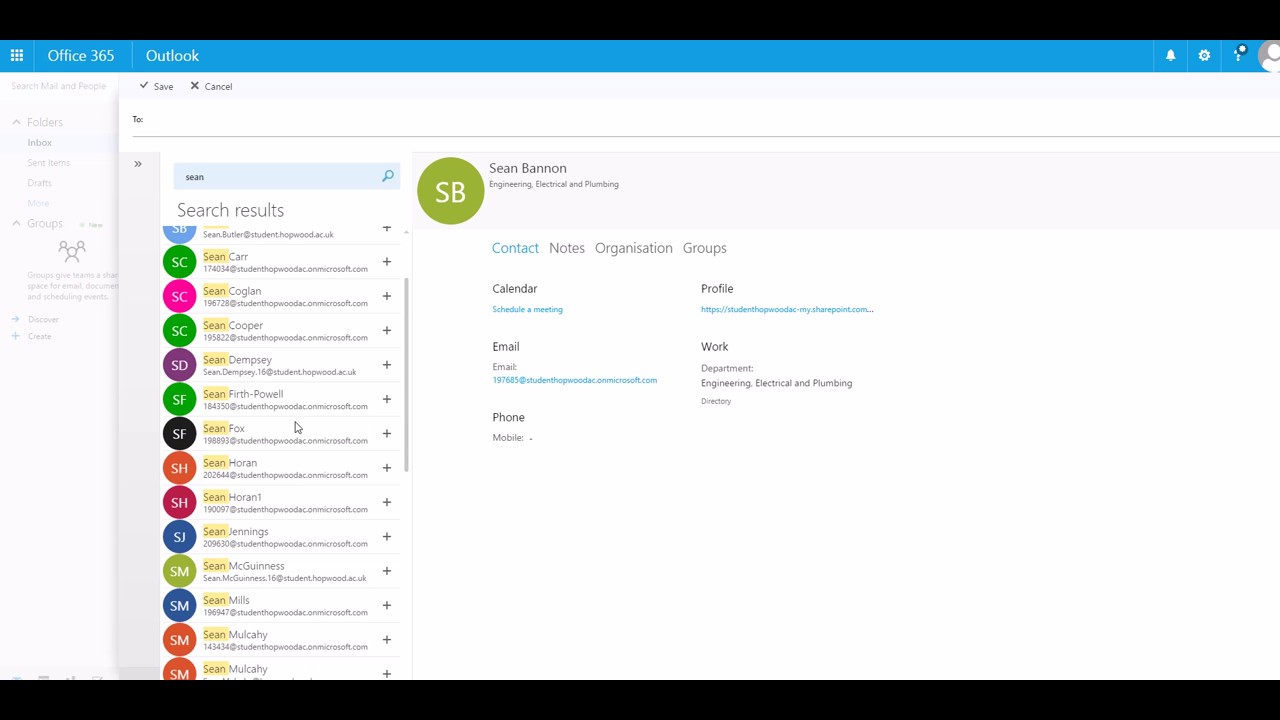Collapse the Groups section

(16, 223)
